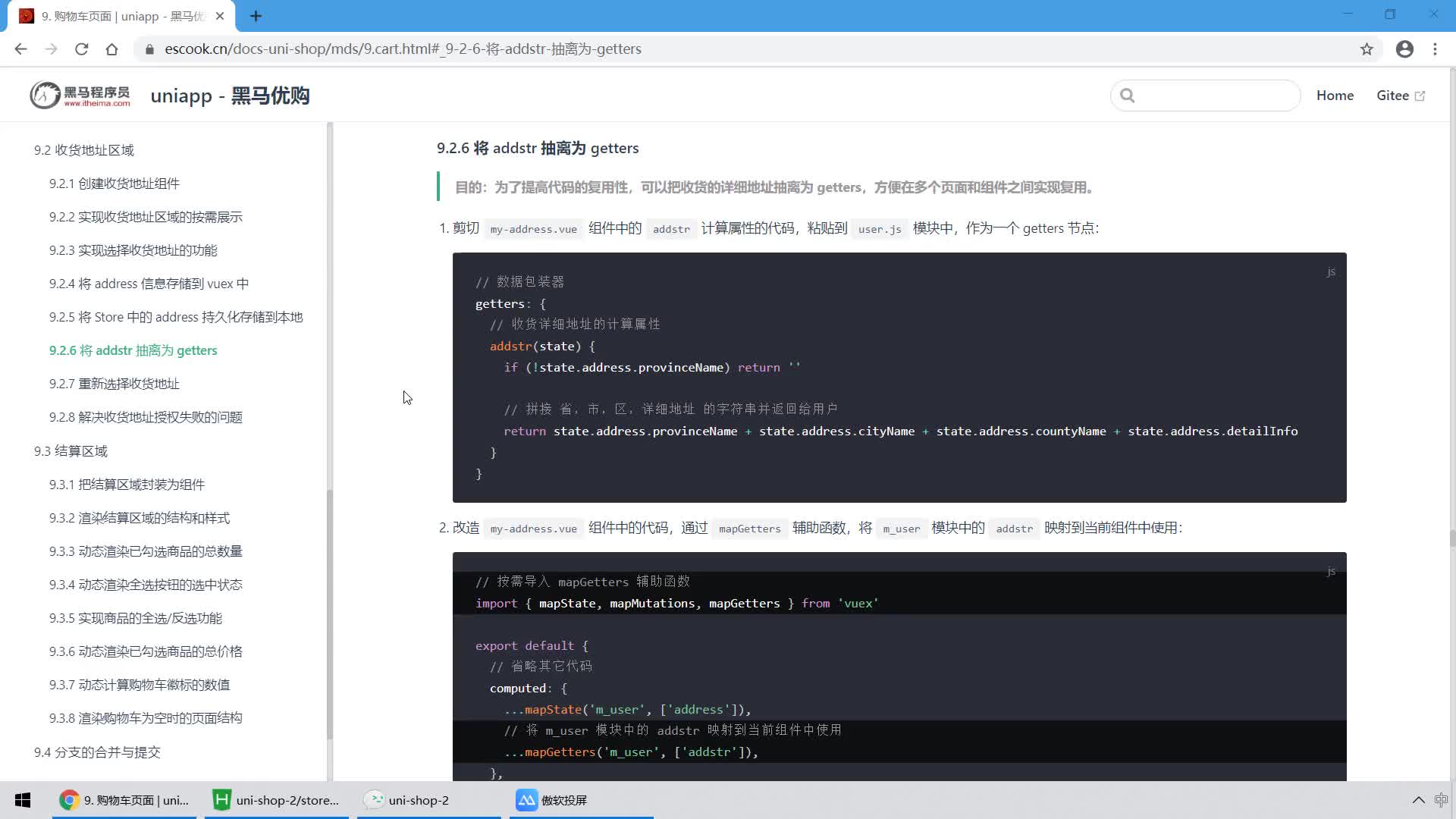Click 9.2.8 解决收货地址授权失败的问题
This screenshot has width=1456, height=819.
tap(146, 417)
